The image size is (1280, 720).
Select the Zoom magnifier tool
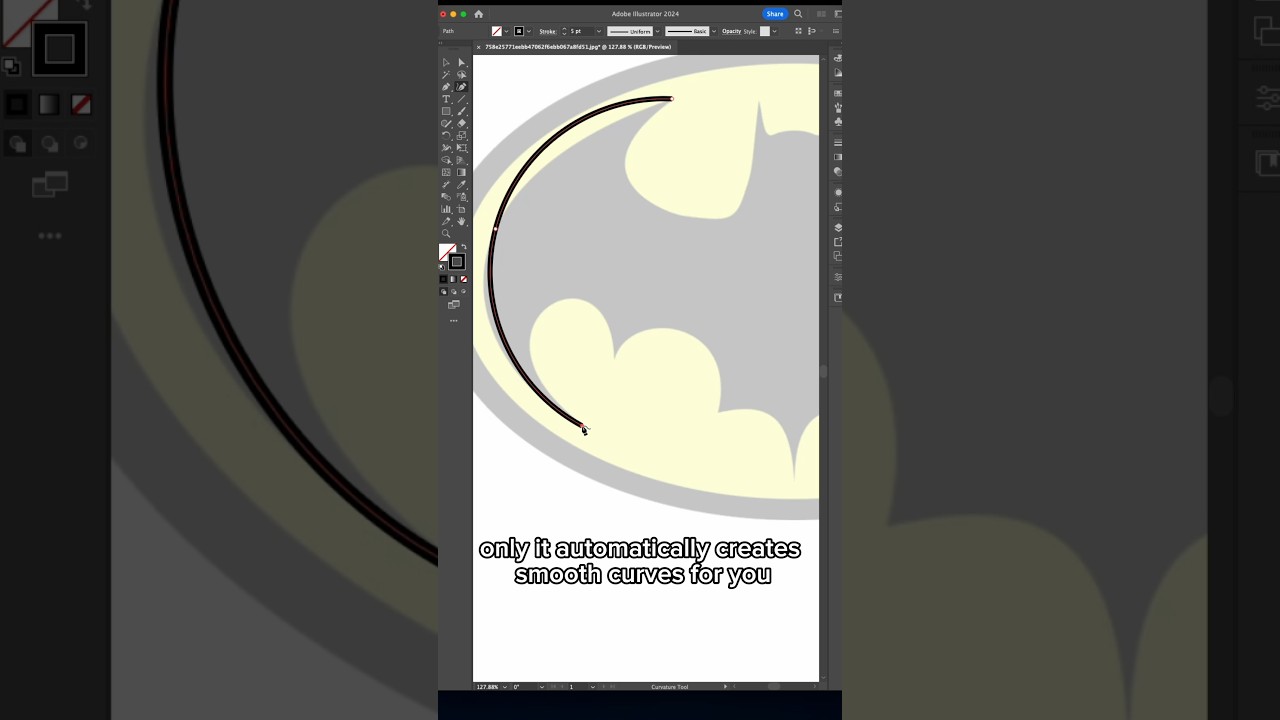click(446, 233)
